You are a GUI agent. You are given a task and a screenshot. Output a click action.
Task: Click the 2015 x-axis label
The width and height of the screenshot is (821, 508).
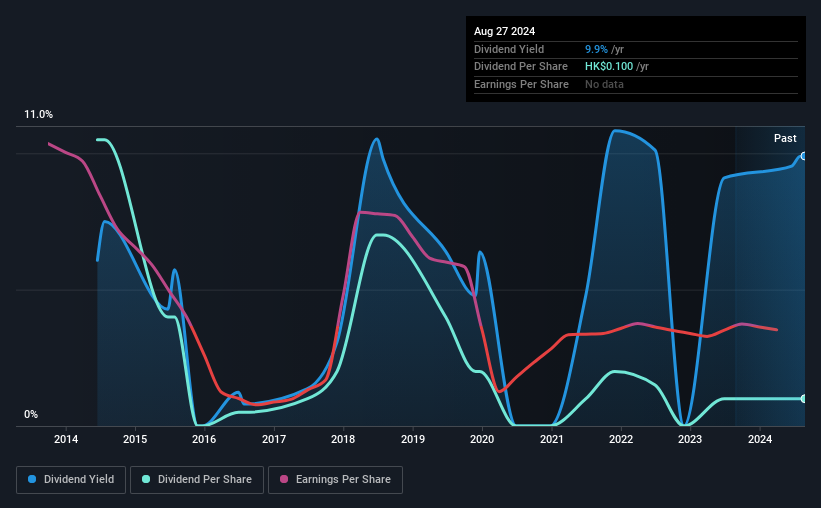point(135,439)
